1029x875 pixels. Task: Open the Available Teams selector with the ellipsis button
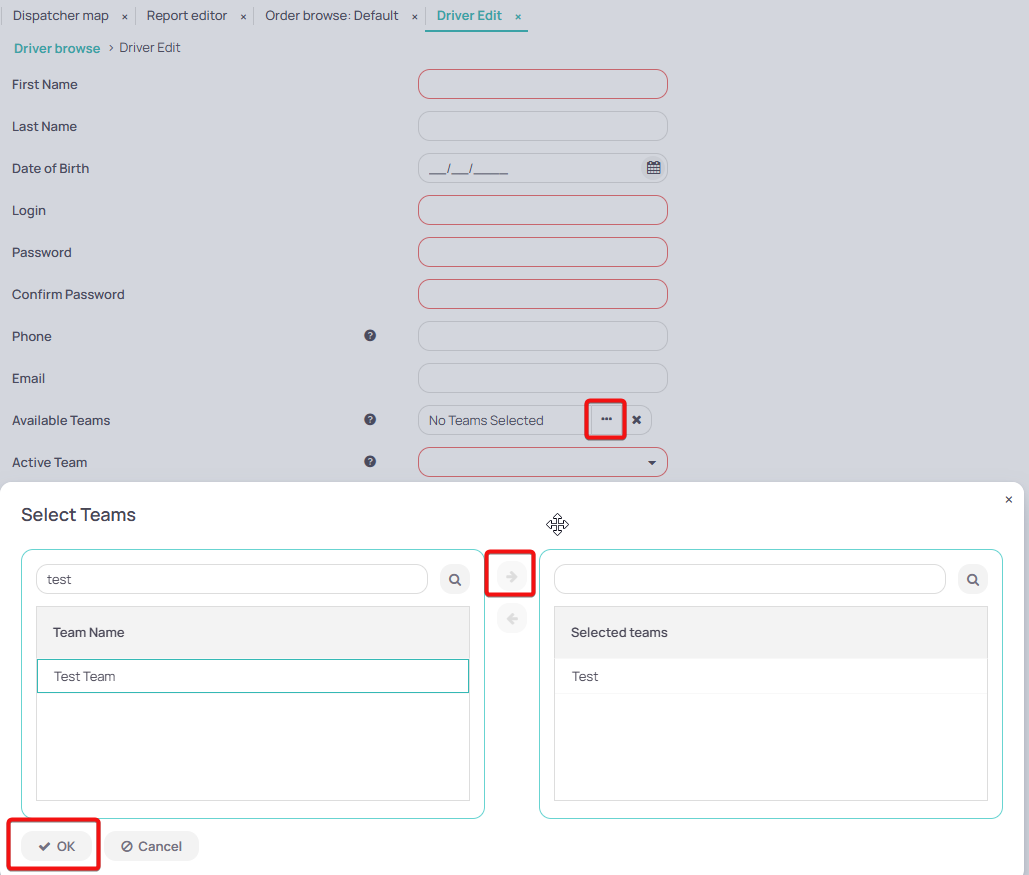tap(605, 419)
